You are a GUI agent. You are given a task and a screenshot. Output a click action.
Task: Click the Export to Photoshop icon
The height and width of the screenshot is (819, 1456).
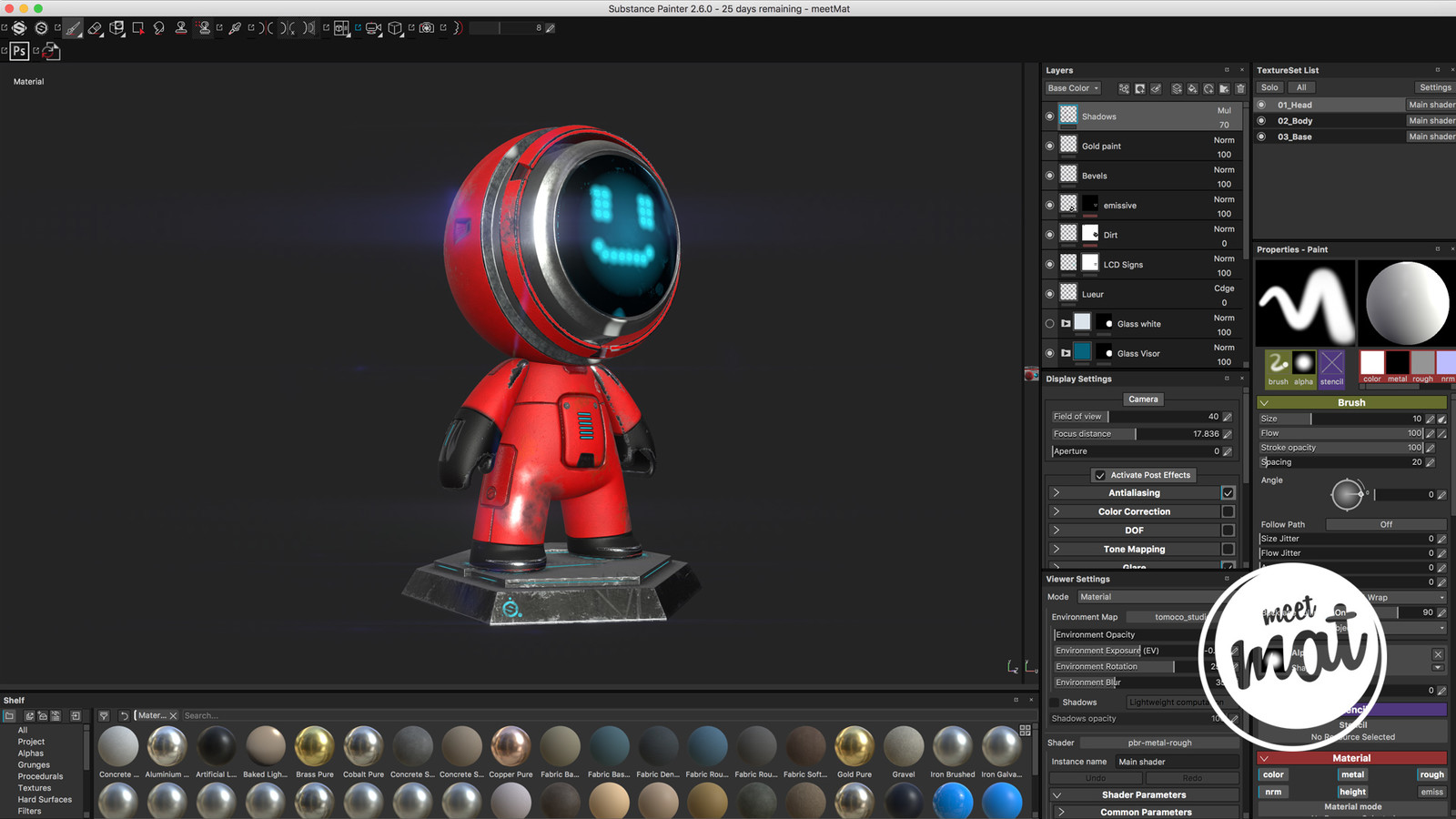pos(19,51)
